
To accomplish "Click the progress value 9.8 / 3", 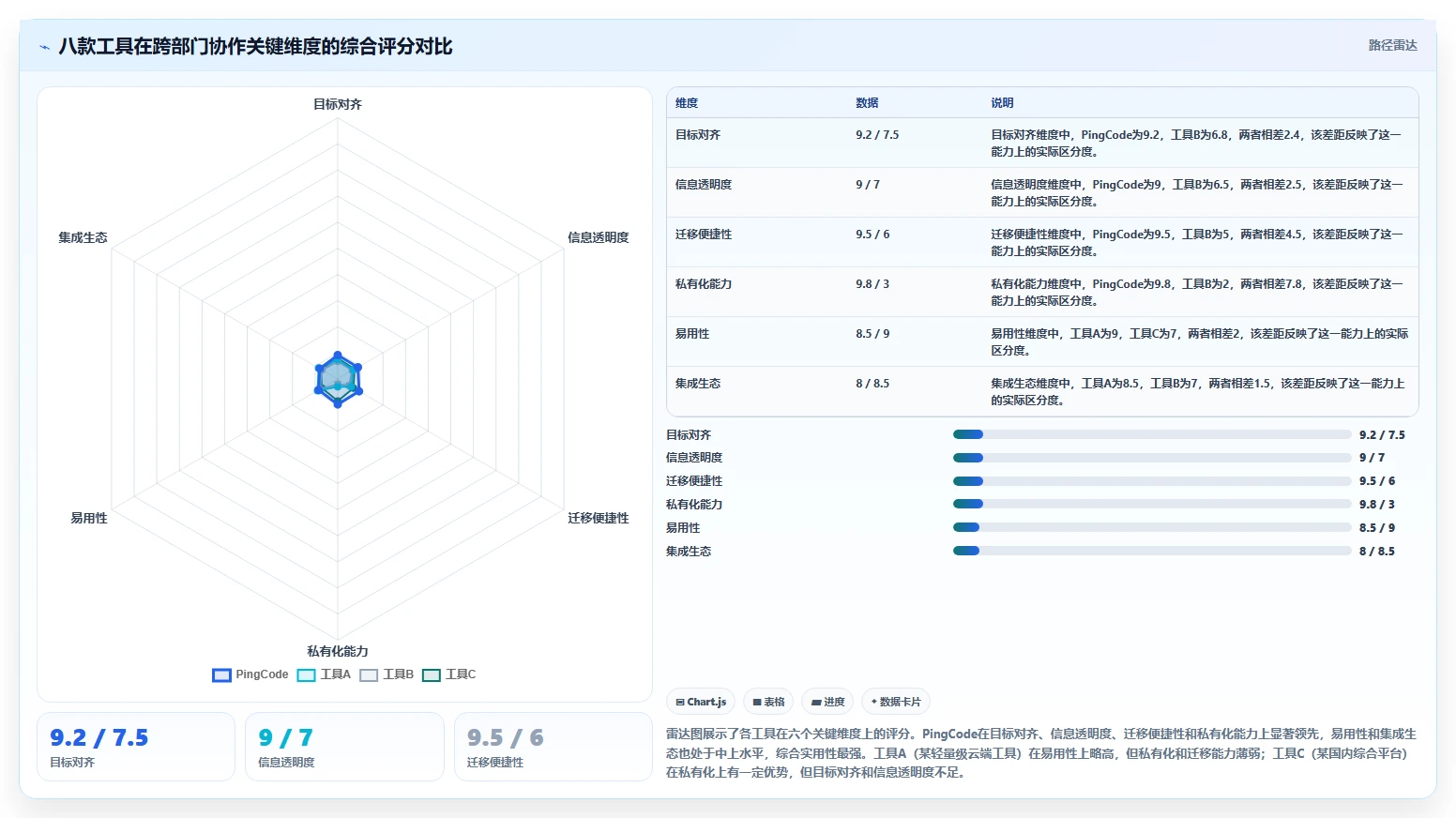I will tap(1377, 505).
